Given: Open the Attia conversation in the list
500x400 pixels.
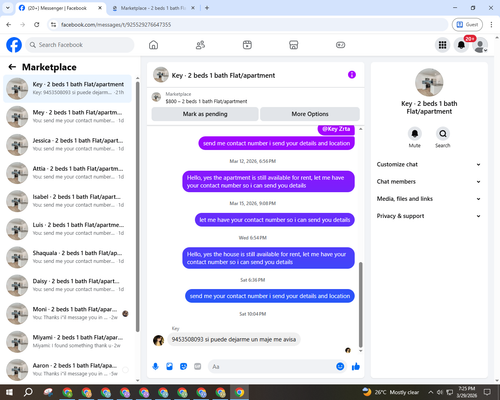Looking at the screenshot, I should point(67,173).
